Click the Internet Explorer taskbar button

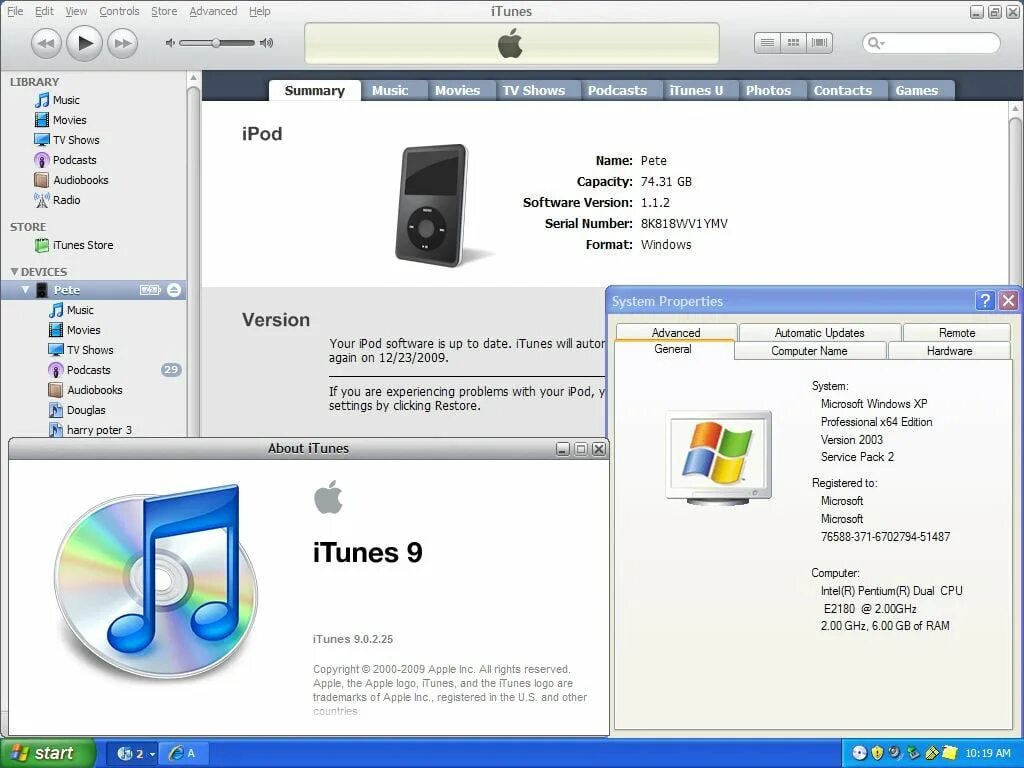(182, 754)
